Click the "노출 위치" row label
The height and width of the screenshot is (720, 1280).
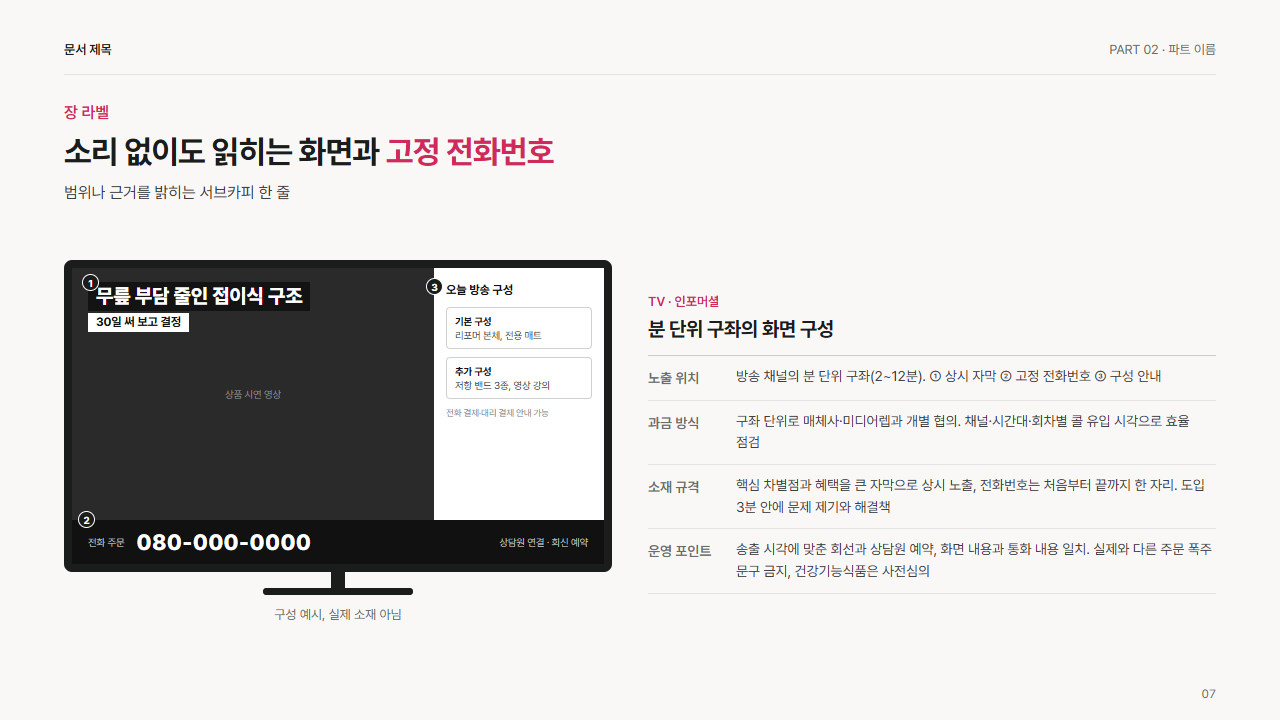(673, 378)
